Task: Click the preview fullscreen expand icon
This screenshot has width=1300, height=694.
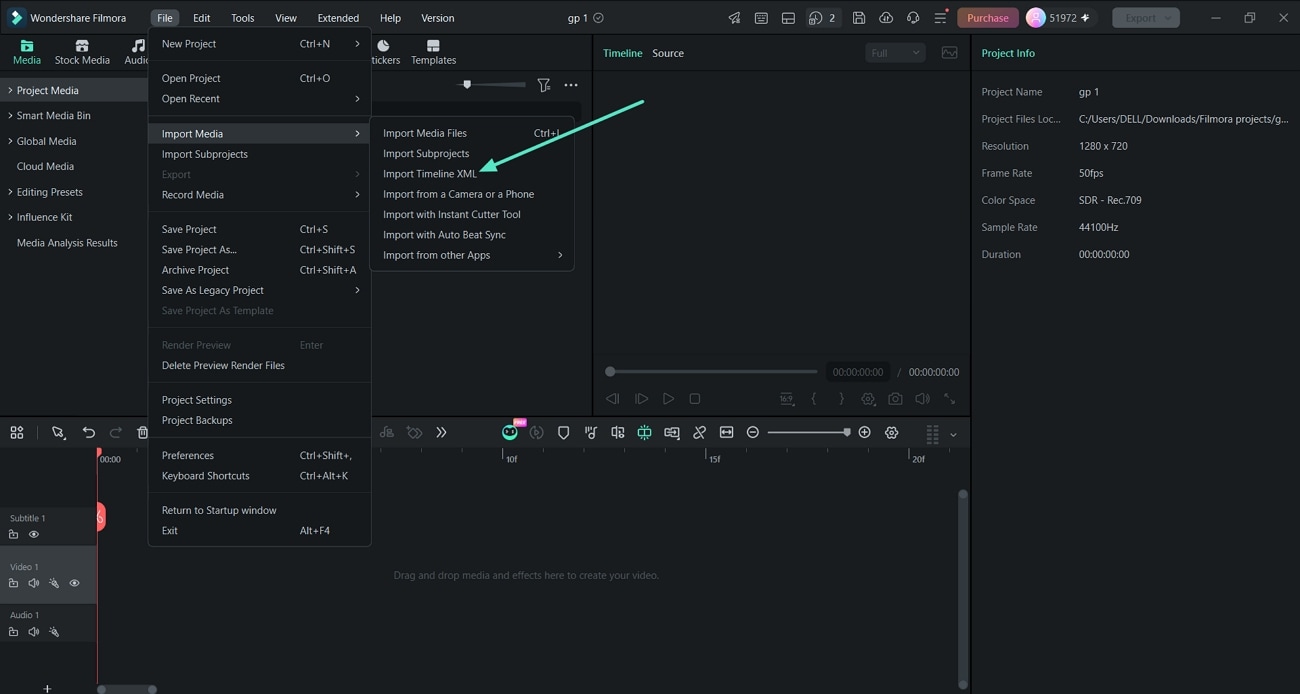Action: pyautogui.click(x=949, y=399)
